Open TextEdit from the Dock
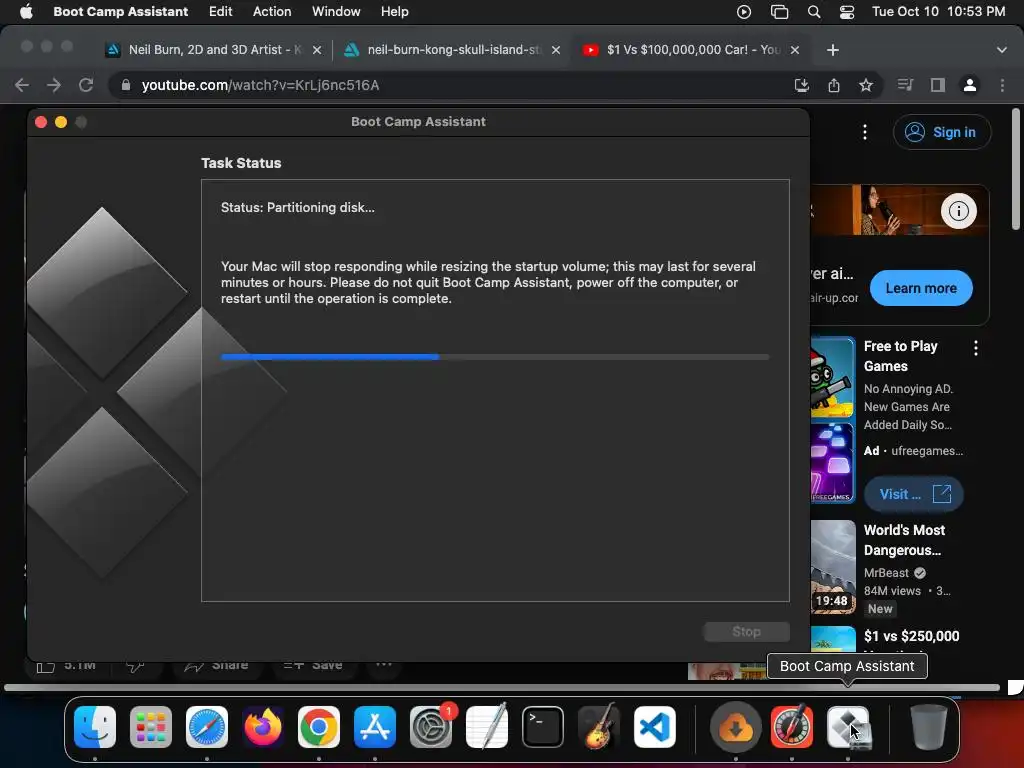1024x768 pixels. click(487, 727)
